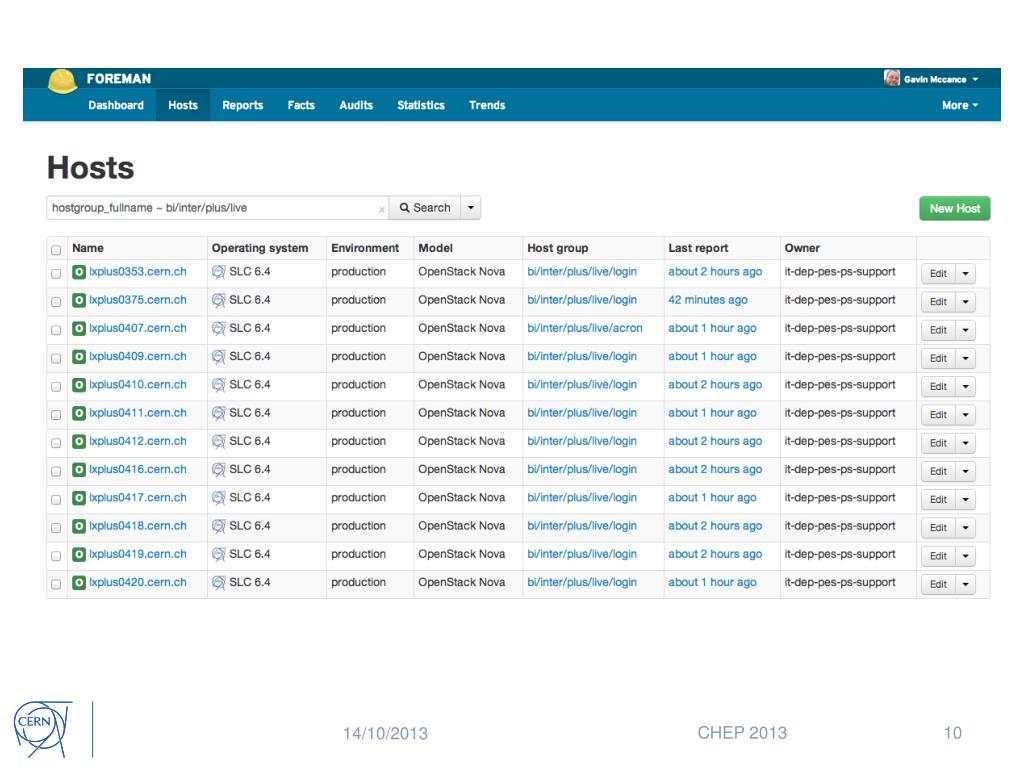Open the '42 minutes ago' last report link
1024x768 pixels.
[708, 300]
